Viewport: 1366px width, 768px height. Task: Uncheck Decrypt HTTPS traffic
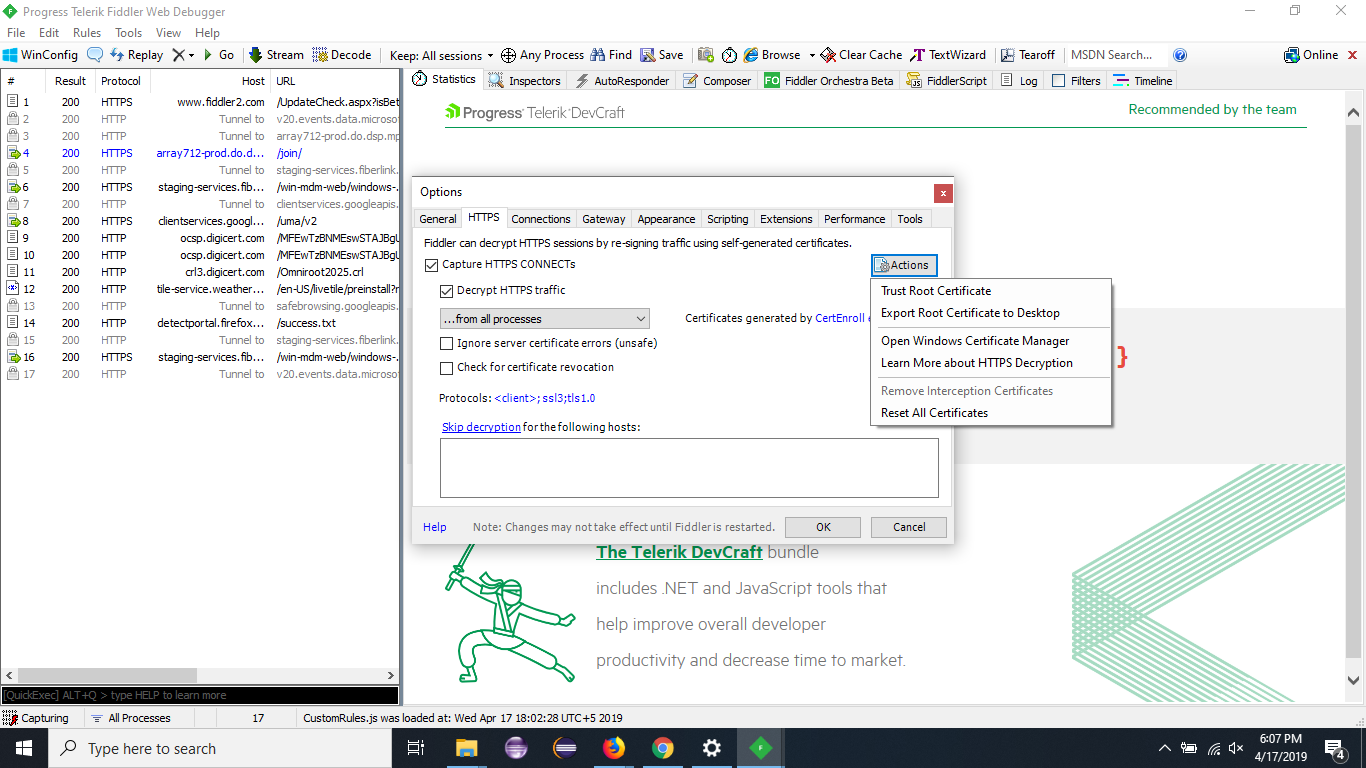[447, 290]
